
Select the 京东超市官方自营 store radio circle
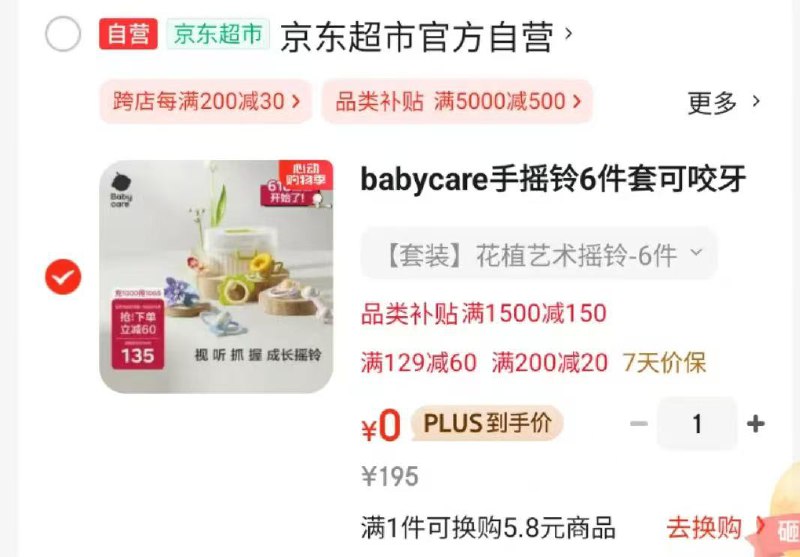click(63, 34)
